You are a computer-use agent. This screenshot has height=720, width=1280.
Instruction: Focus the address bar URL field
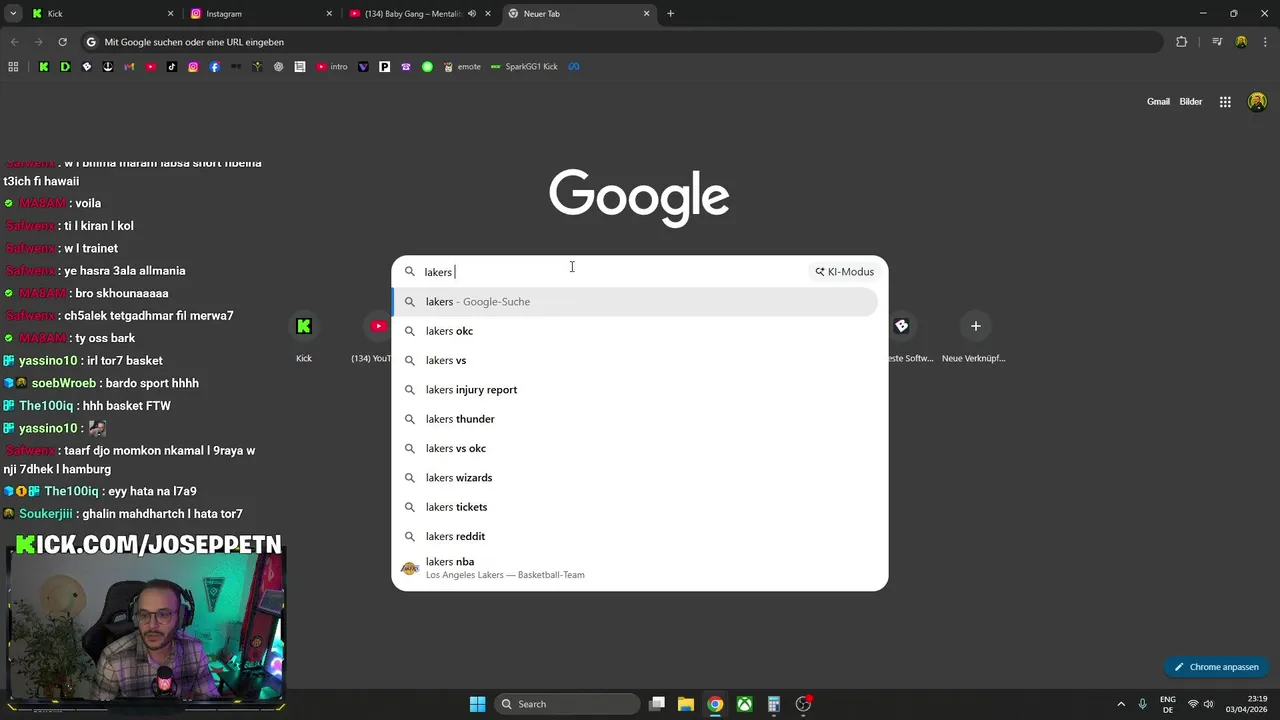click(620, 42)
